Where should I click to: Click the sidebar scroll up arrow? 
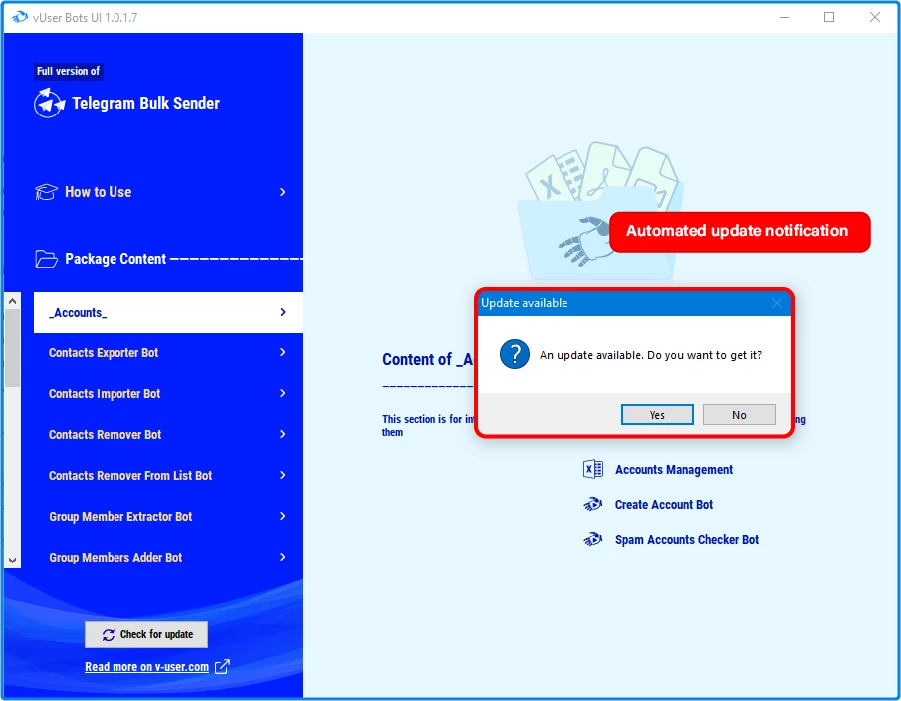(x=13, y=301)
